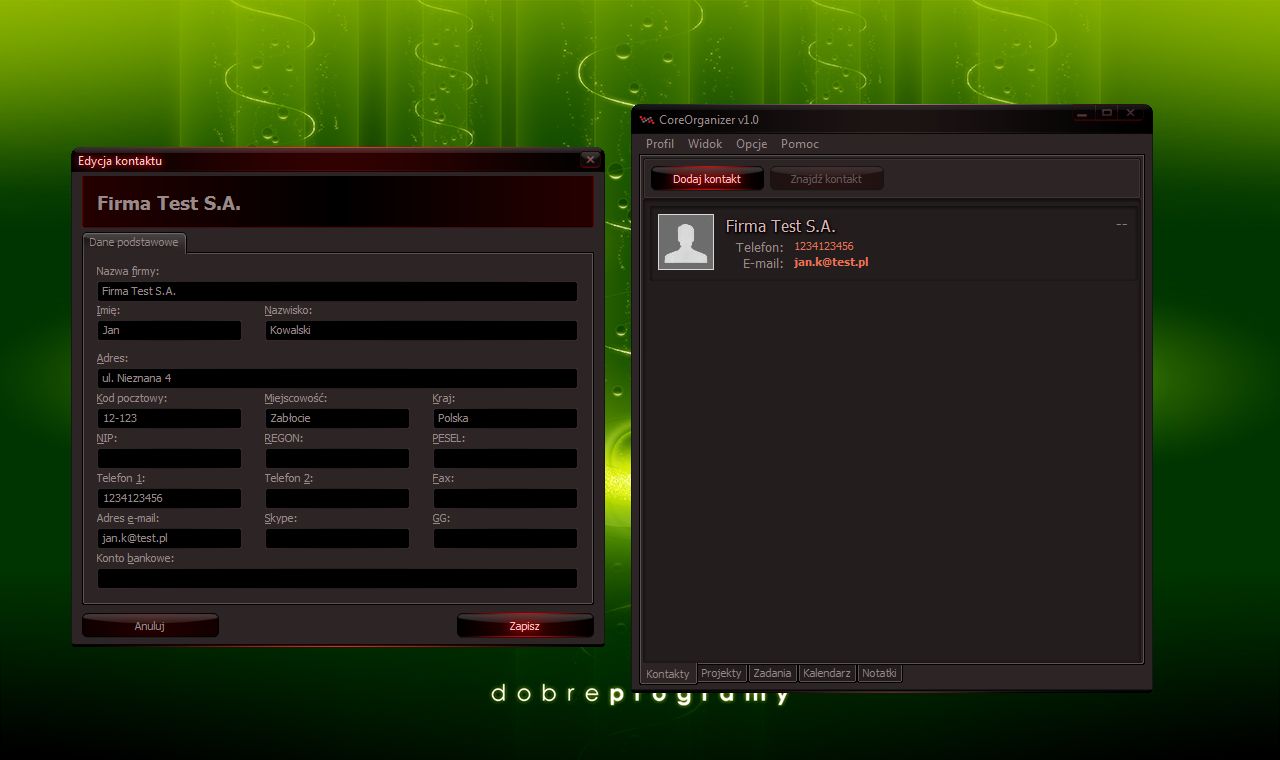Click the Znajdź kontakt button
The image size is (1280, 760).
[x=826, y=179]
